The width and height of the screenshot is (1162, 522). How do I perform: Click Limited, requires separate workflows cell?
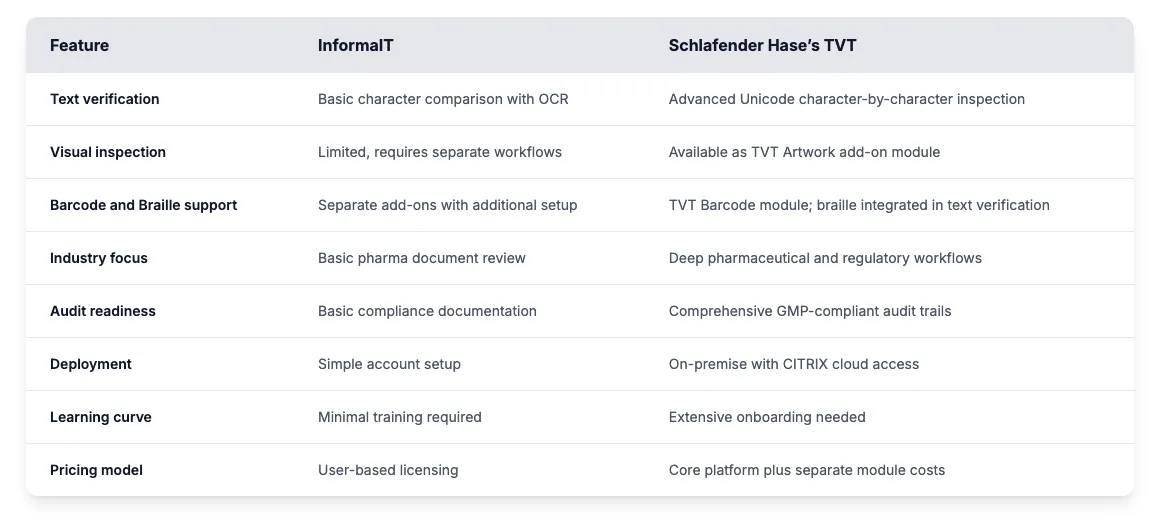tap(440, 152)
